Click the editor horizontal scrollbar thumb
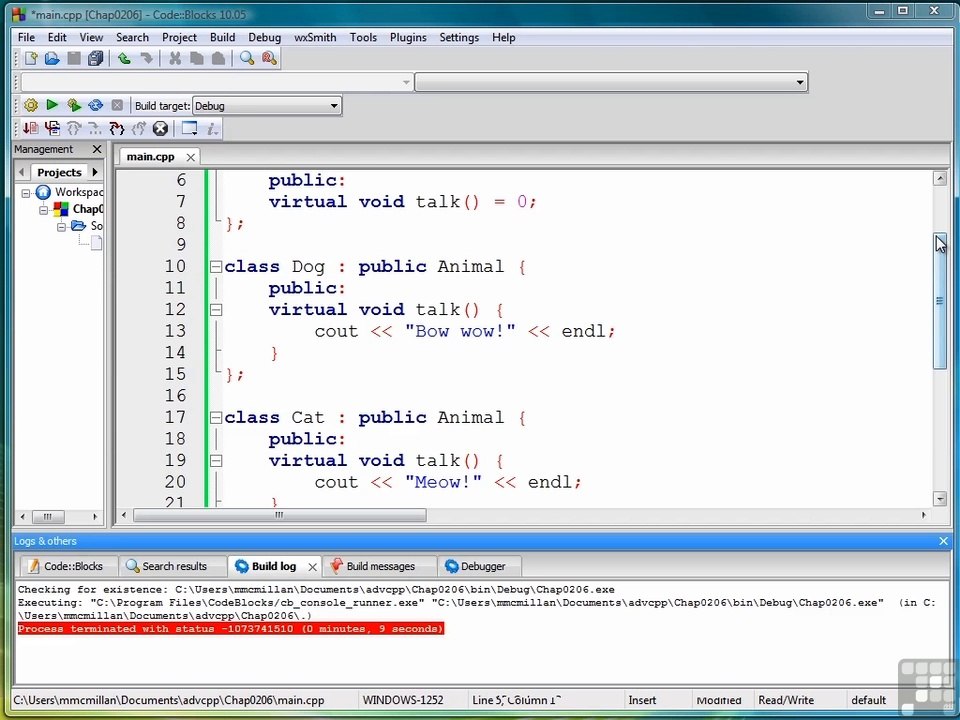The height and width of the screenshot is (720, 960). pyautogui.click(x=279, y=516)
